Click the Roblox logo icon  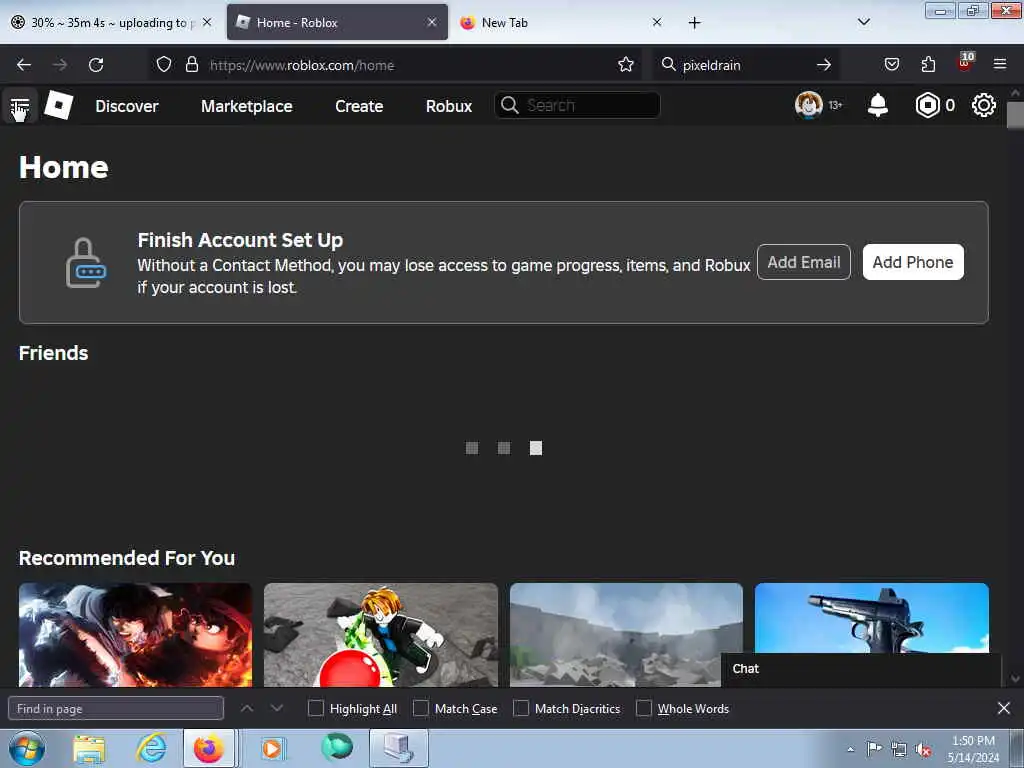[x=58, y=105]
